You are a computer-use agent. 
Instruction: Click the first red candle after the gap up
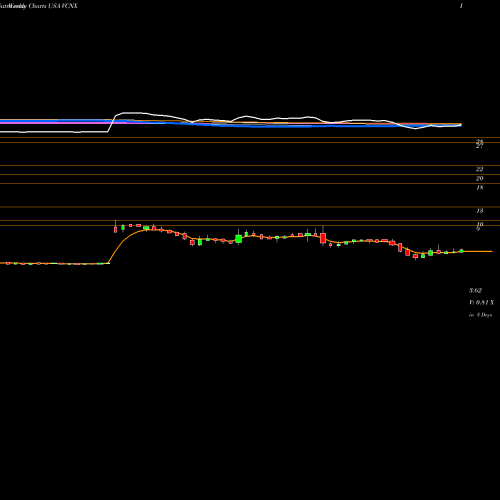point(115,229)
